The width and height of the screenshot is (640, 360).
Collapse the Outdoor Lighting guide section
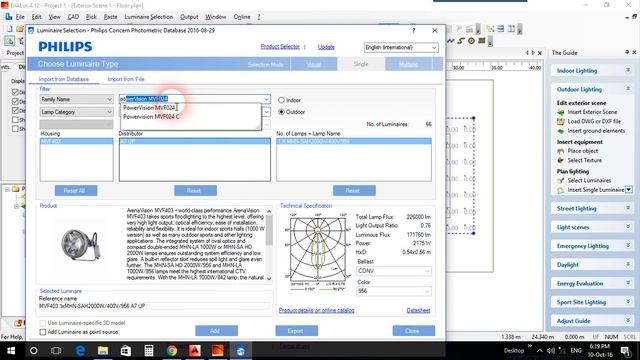tap(628, 89)
